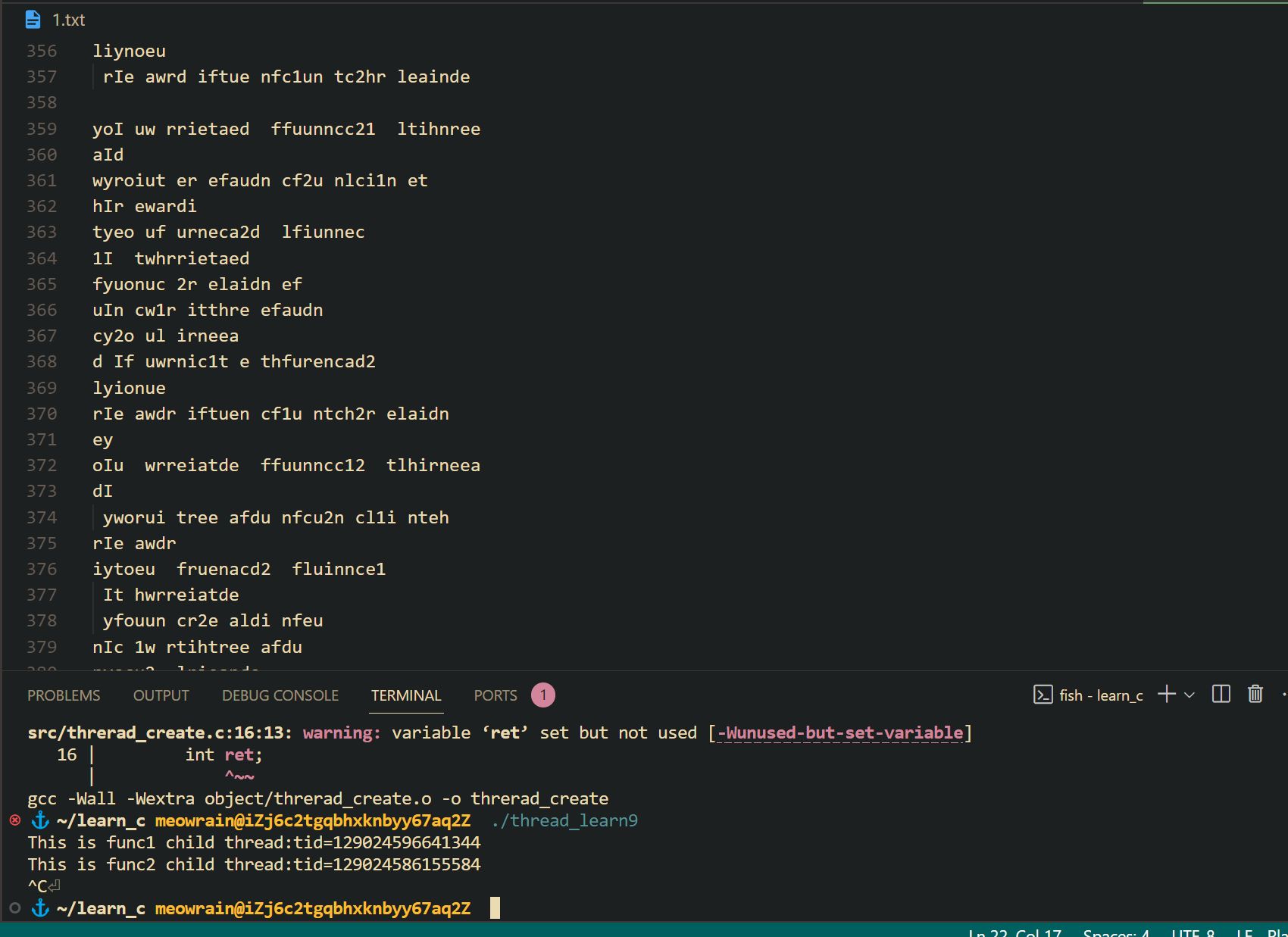Viewport: 1288px width, 937px height.
Task: Click line number 368 in the gutter
Action: pos(42,362)
